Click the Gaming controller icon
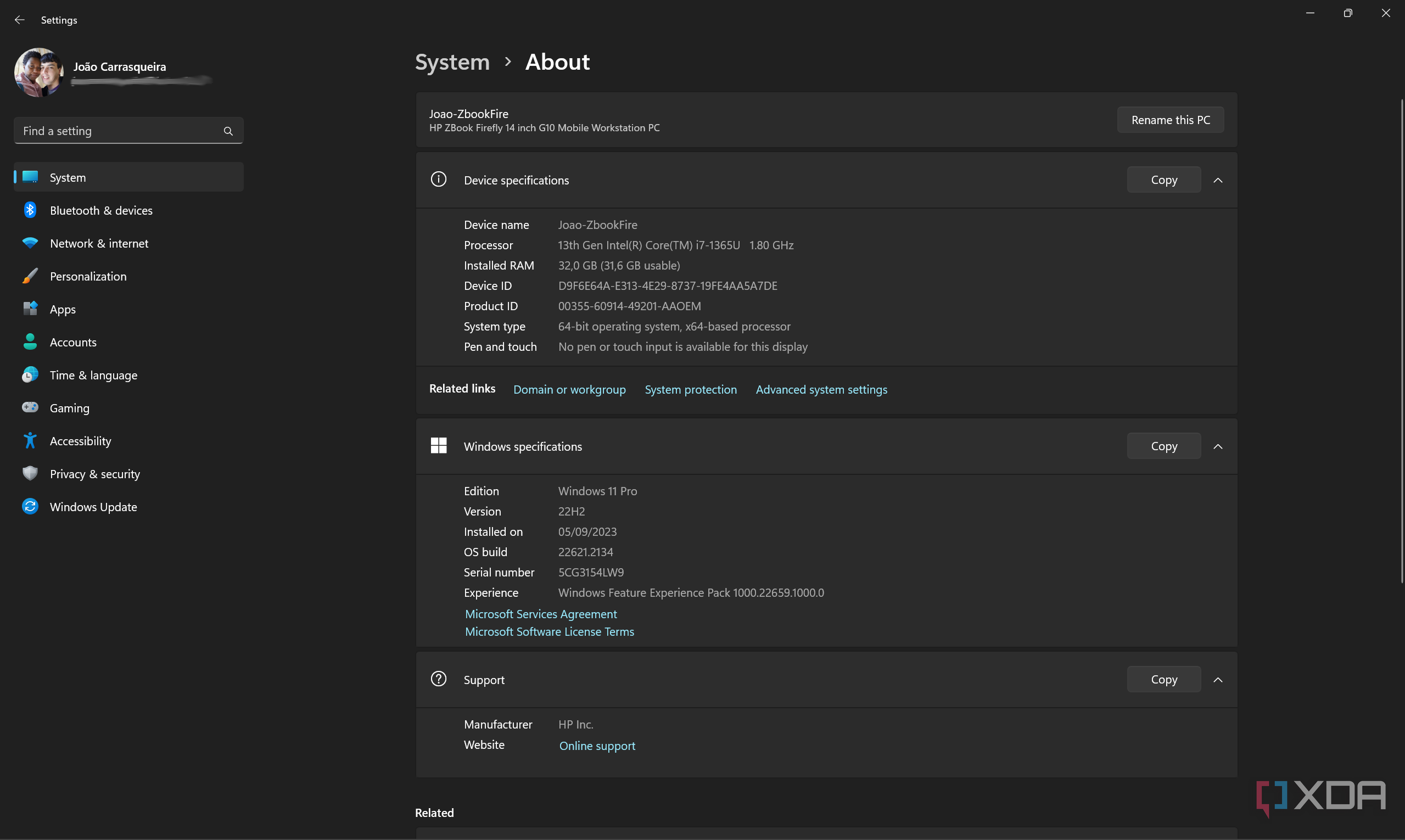 click(30, 407)
